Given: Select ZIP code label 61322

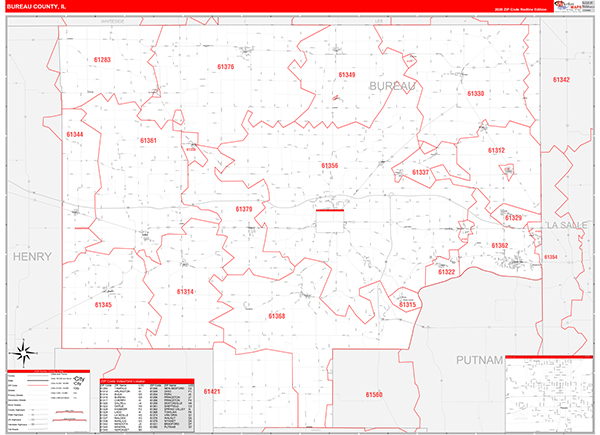Looking at the screenshot, I should [446, 272].
